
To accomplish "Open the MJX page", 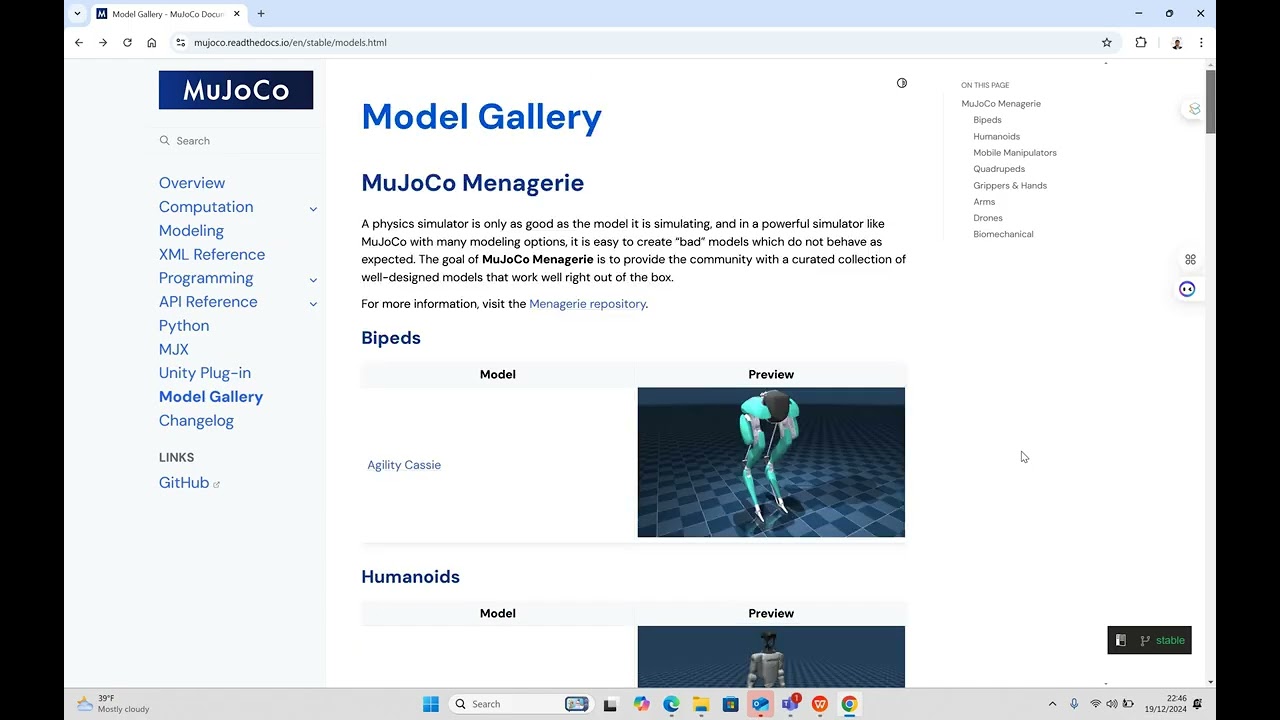I will (x=174, y=349).
